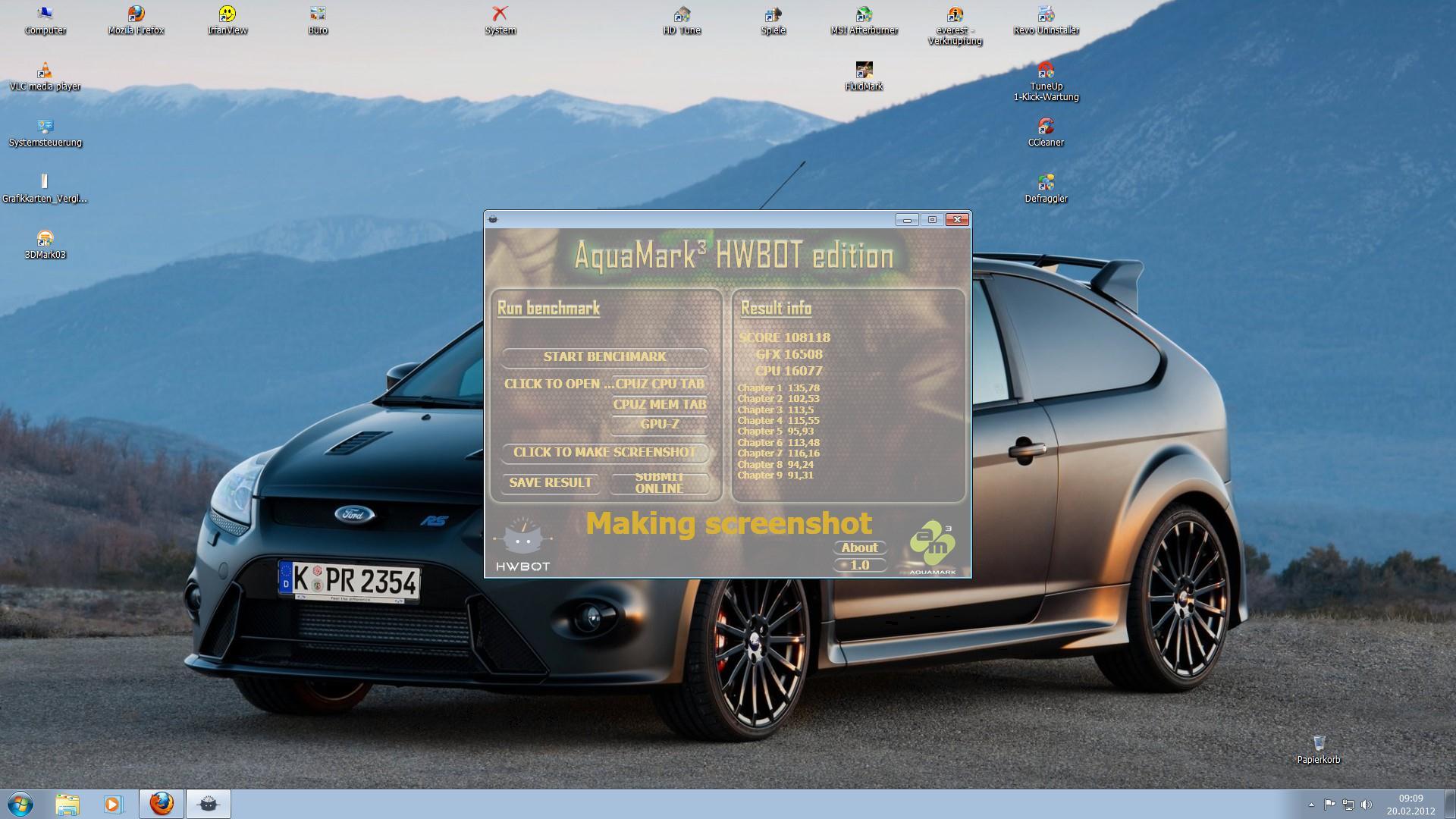Click SUBMIT ONLINE button

tap(659, 482)
